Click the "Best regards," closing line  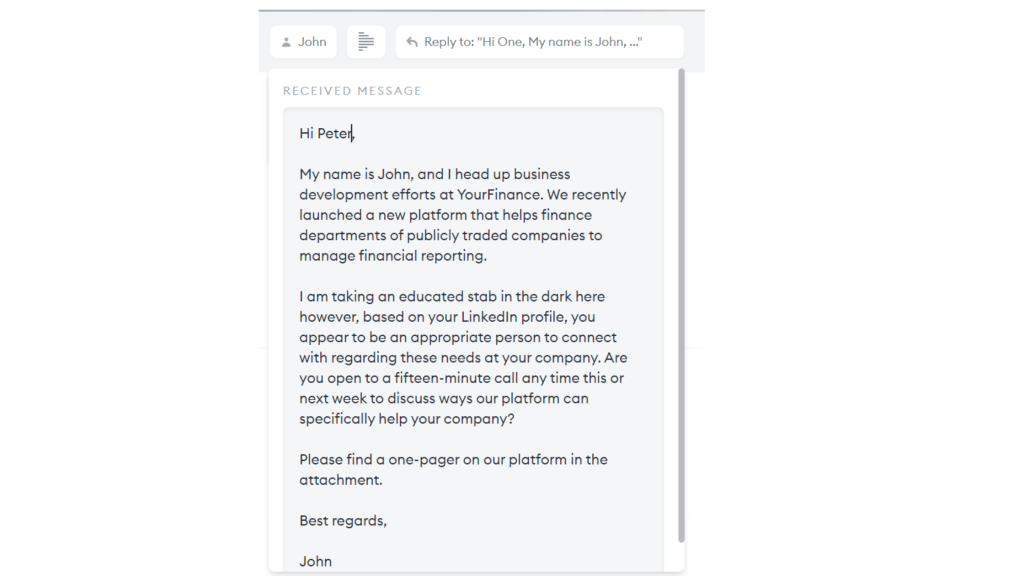pyautogui.click(x=342, y=521)
